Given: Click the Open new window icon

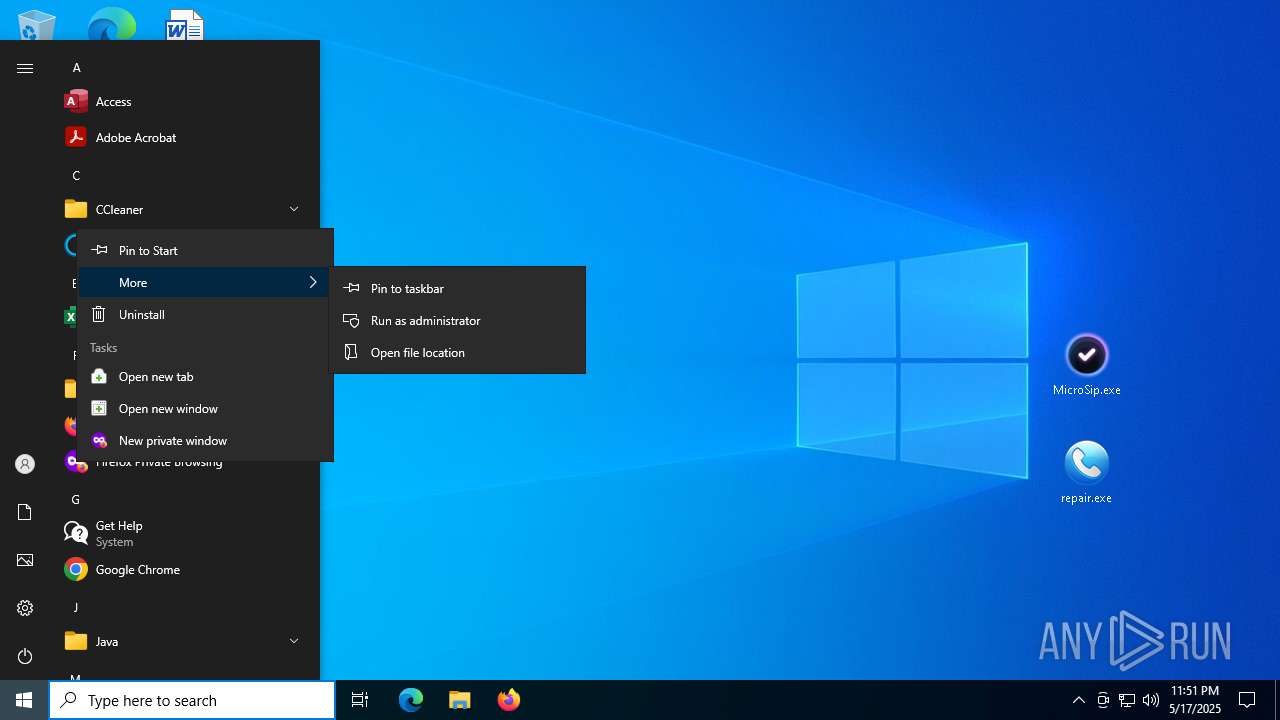Looking at the screenshot, I should 99,408.
